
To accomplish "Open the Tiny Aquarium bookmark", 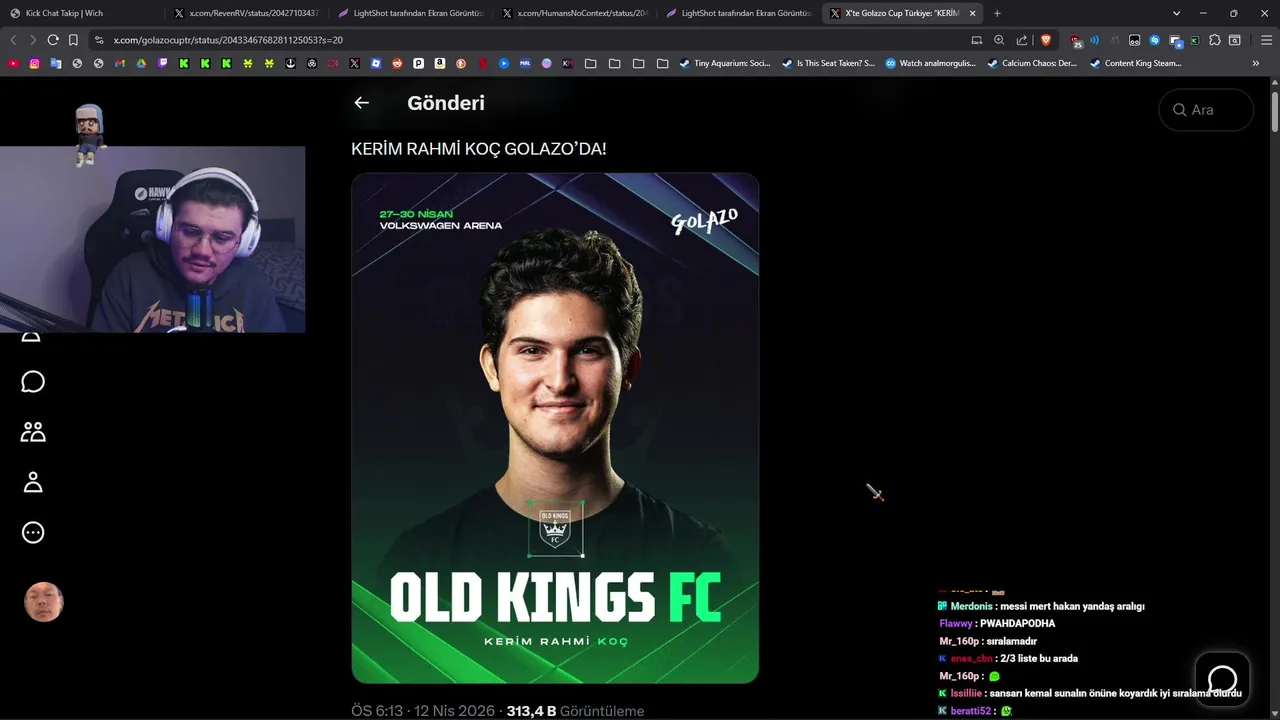I will point(725,63).
